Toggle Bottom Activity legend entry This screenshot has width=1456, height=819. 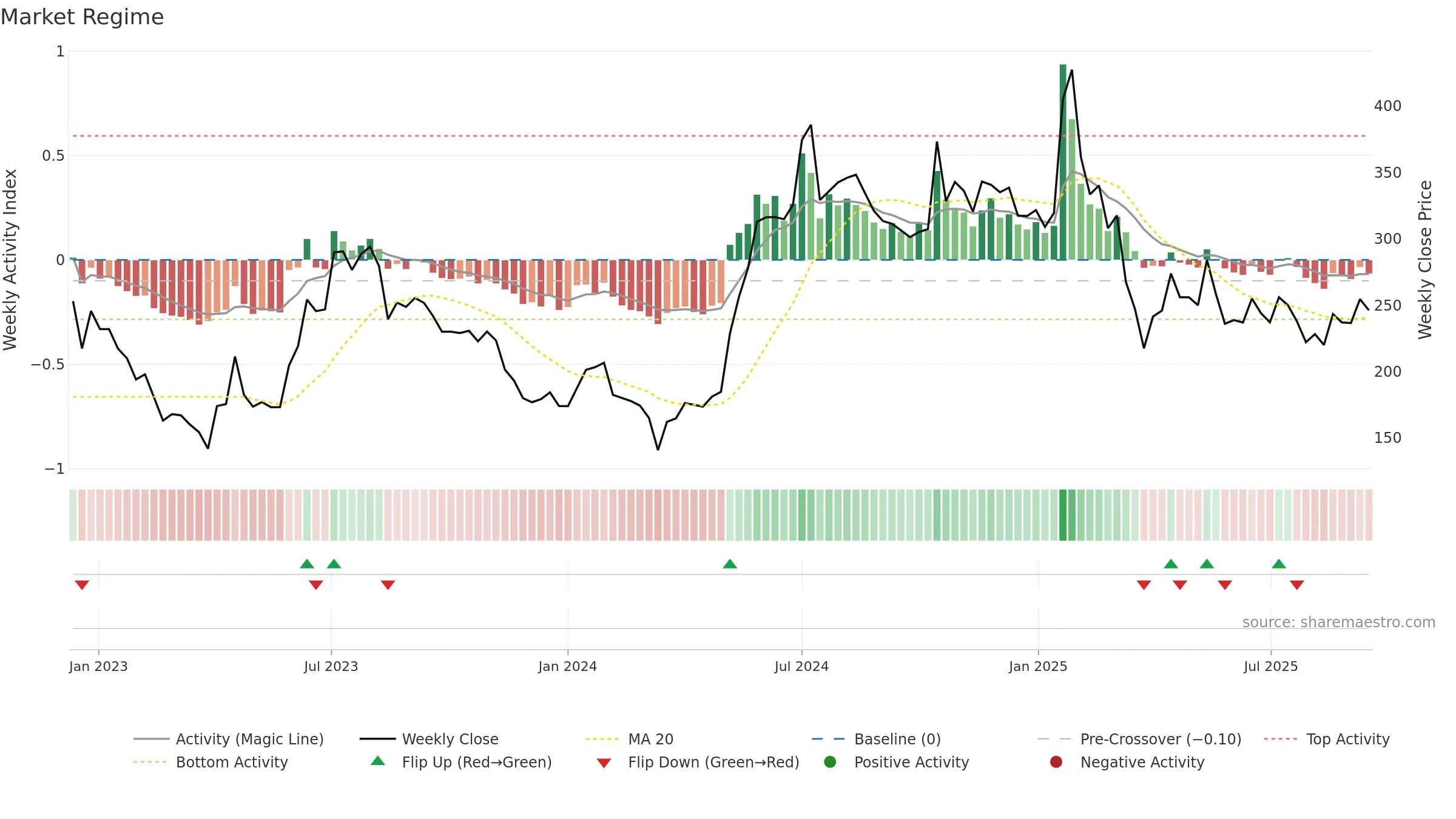[211, 762]
